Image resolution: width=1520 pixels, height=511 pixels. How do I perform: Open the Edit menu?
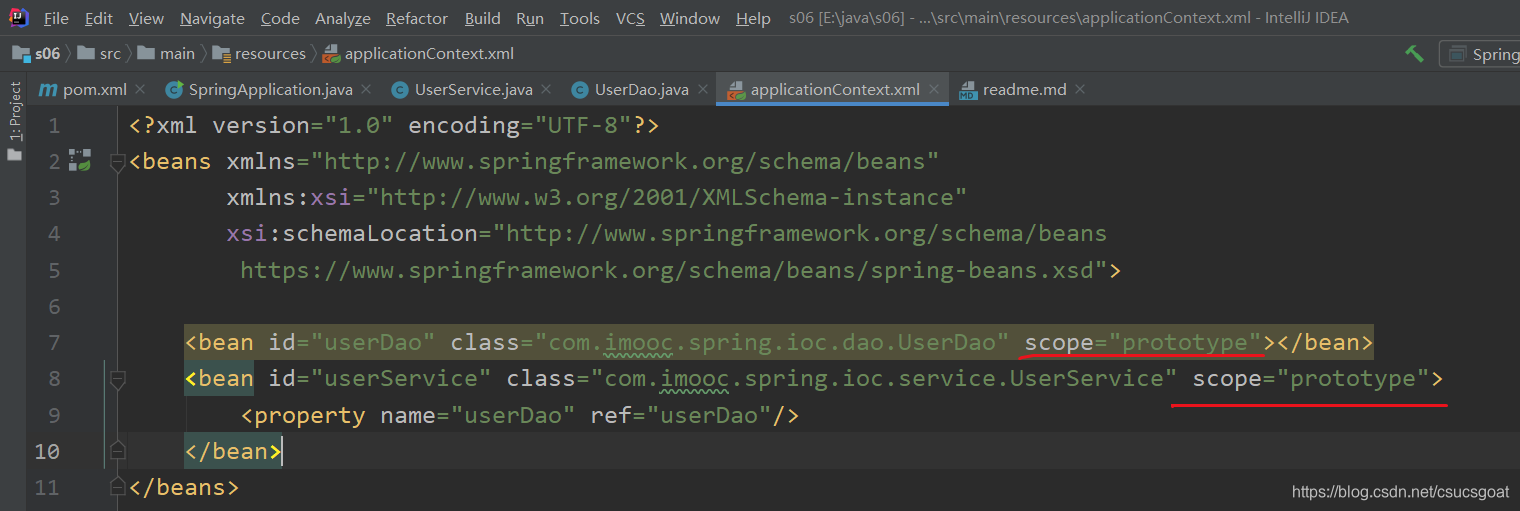[98, 18]
